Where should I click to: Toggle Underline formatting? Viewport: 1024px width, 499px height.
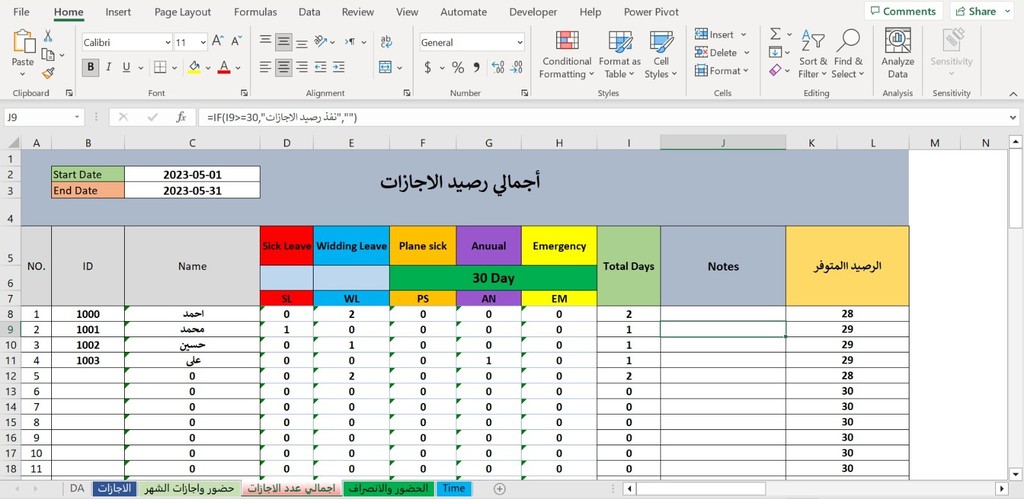[x=126, y=67]
